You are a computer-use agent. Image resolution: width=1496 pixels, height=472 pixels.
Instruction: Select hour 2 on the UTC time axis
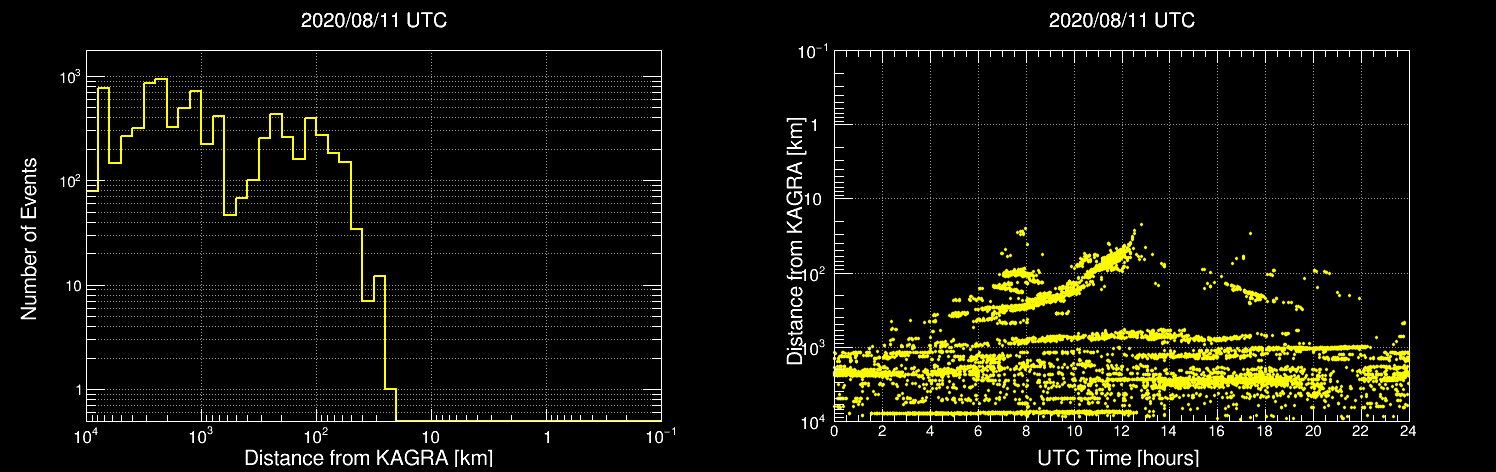coord(882,433)
